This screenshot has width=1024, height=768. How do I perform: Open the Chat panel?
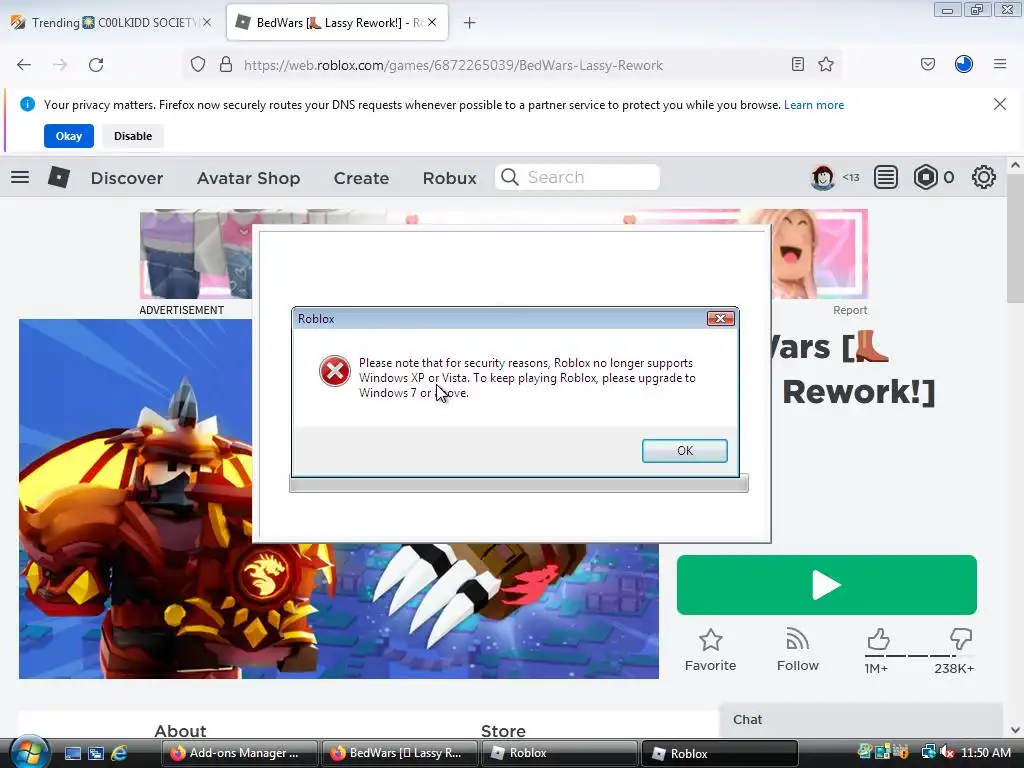tap(861, 720)
